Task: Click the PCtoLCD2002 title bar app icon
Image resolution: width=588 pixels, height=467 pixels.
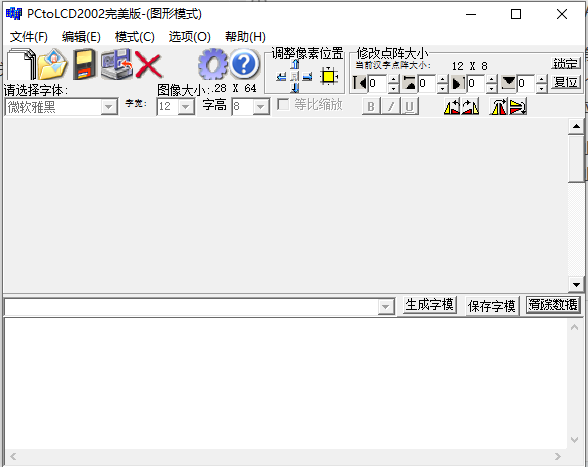Action: point(14,14)
